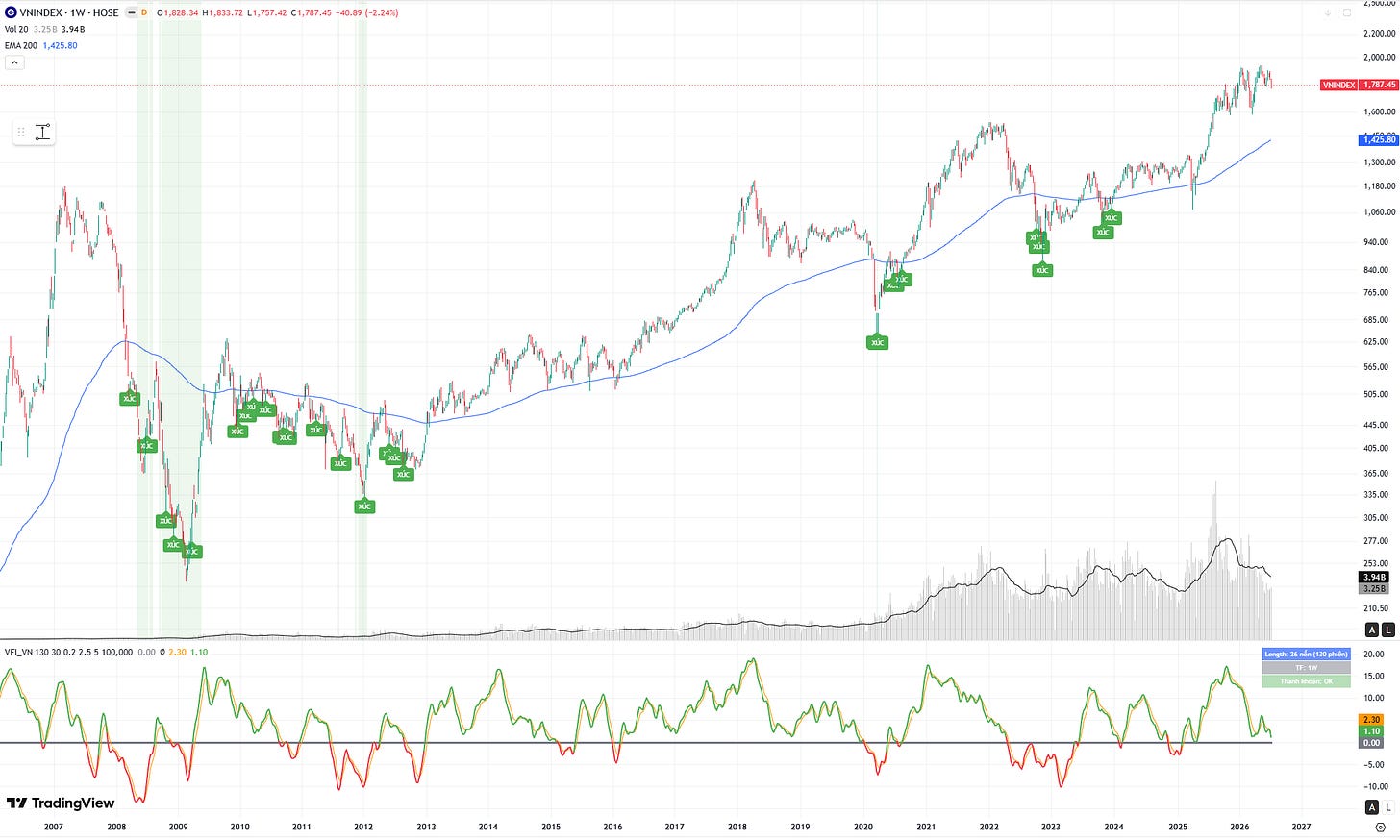This screenshot has height=840, width=1400.
Task: Click the green 1.10 indicator axis label
Action: click(x=1372, y=731)
